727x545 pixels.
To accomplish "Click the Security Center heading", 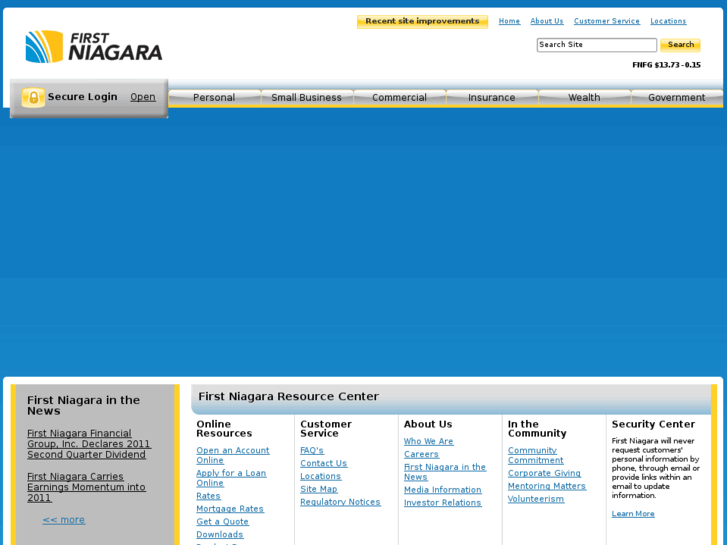I will point(653,424).
